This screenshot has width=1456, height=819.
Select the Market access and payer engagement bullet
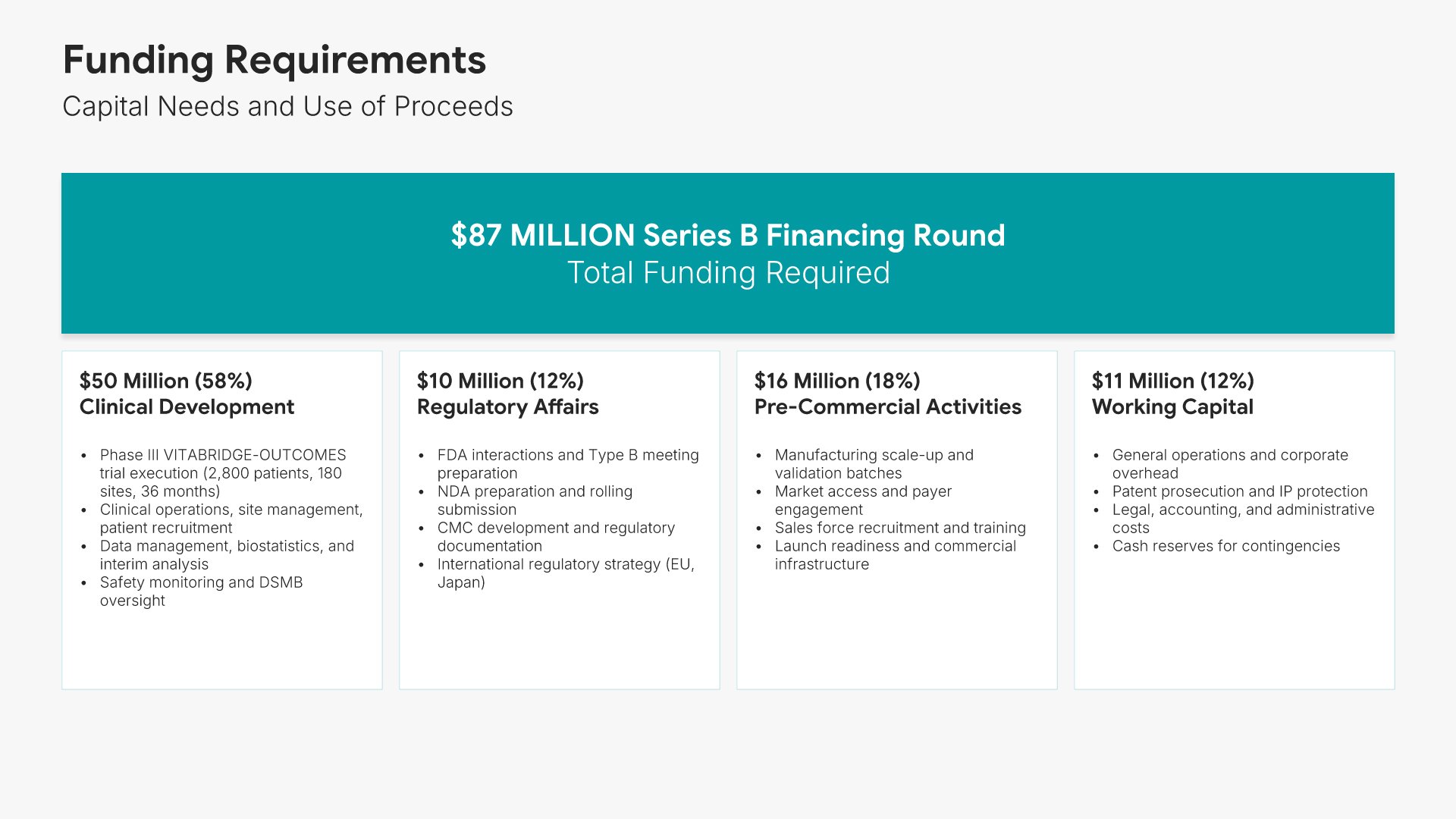(862, 500)
